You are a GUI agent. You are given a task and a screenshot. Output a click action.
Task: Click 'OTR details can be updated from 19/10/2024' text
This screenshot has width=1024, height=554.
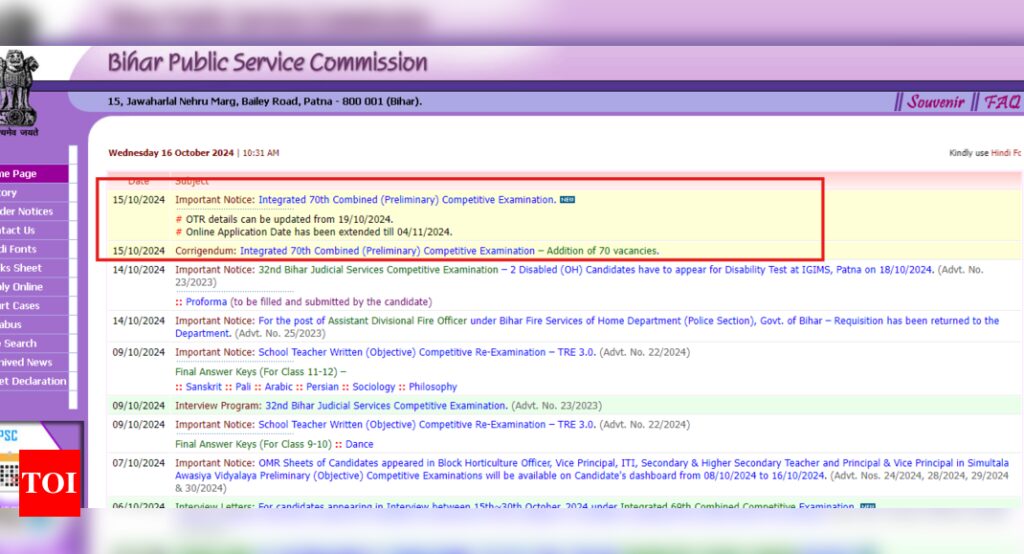289,220
